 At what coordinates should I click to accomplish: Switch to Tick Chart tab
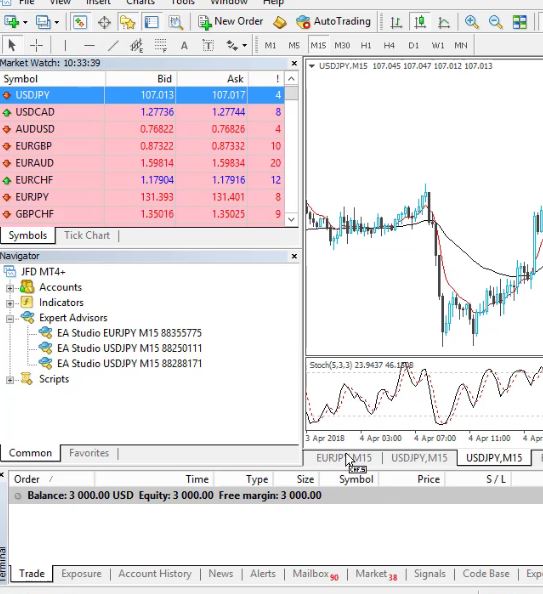tap(87, 235)
